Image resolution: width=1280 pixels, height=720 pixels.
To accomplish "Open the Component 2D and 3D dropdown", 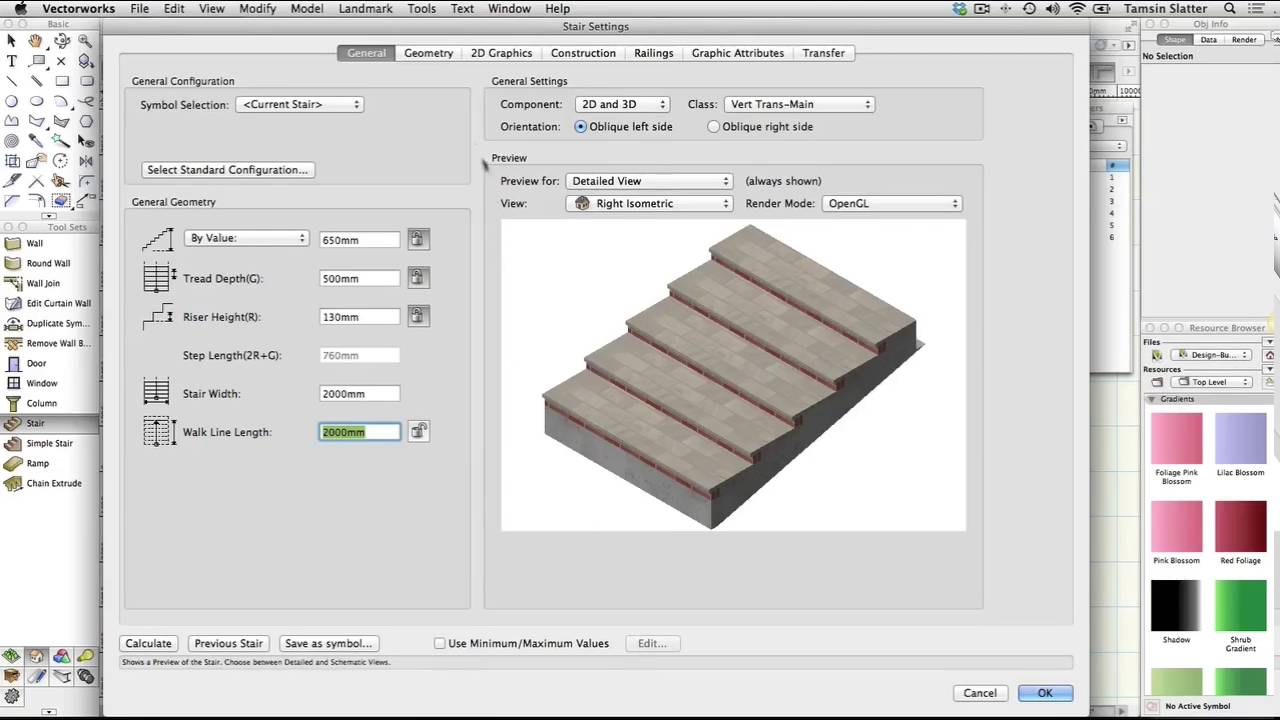I will (x=622, y=104).
